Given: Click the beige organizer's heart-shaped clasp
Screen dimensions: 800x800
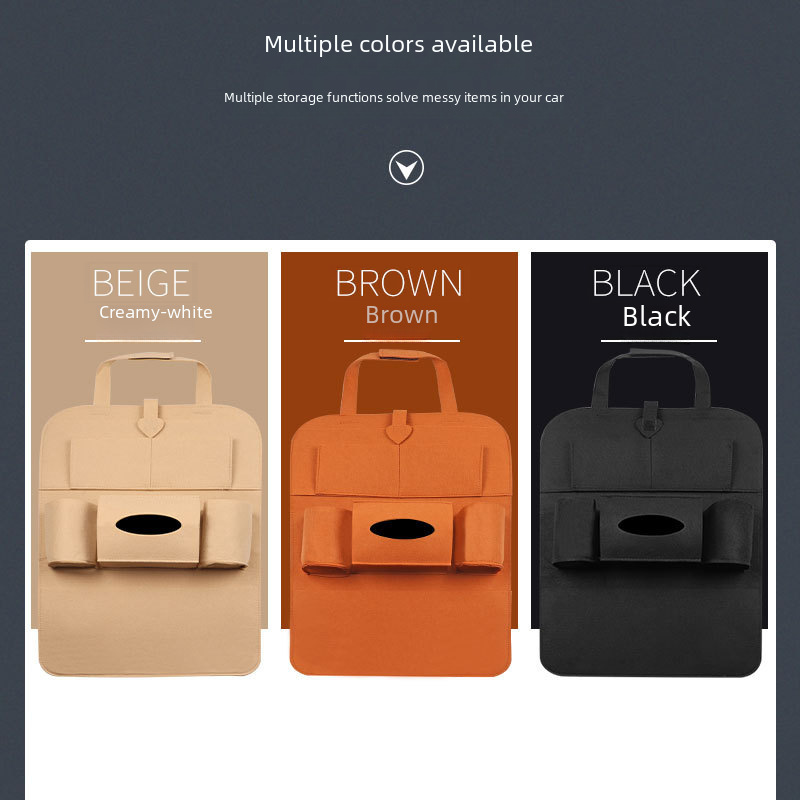Looking at the screenshot, I should click(151, 419).
